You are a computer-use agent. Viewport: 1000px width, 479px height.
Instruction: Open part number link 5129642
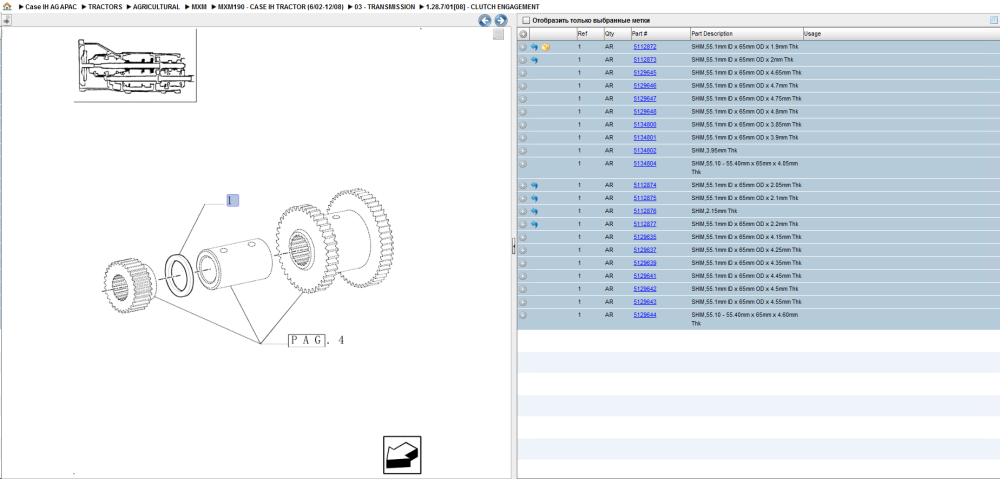(645, 289)
